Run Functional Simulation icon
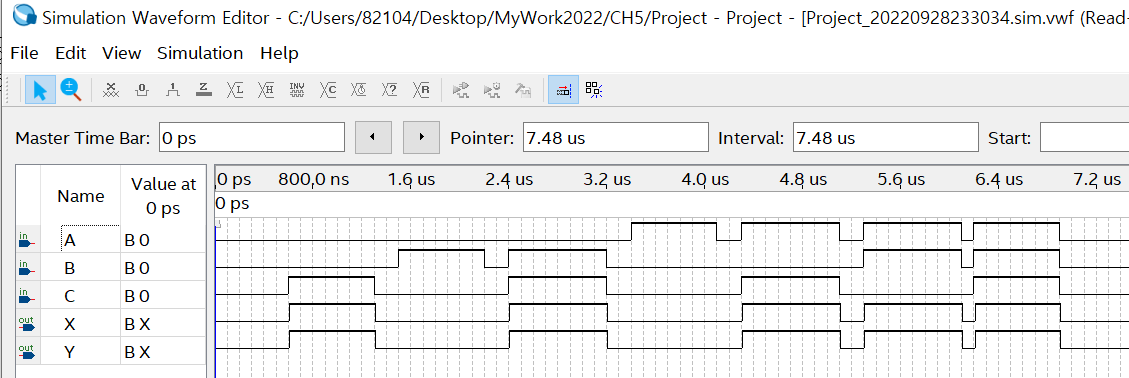 tap(461, 90)
